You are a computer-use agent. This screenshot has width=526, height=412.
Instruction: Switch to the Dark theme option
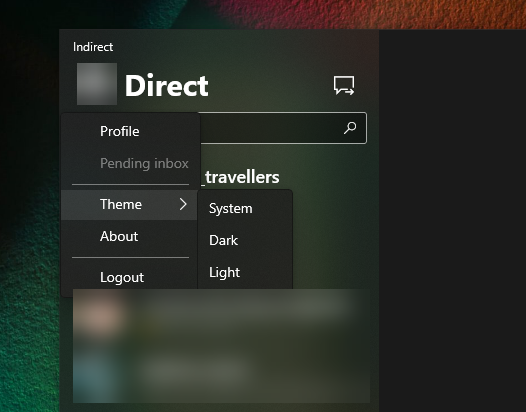click(x=245, y=240)
